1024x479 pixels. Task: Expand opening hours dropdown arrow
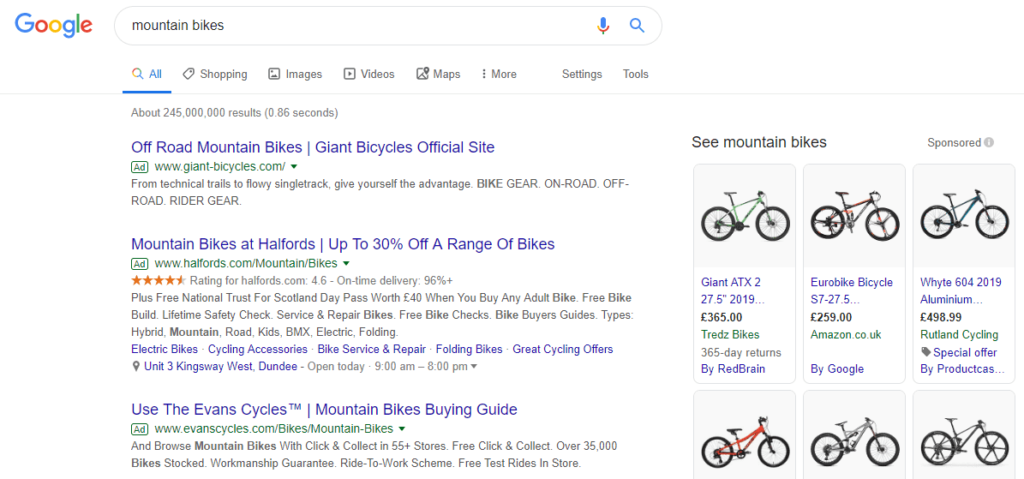pos(473,367)
